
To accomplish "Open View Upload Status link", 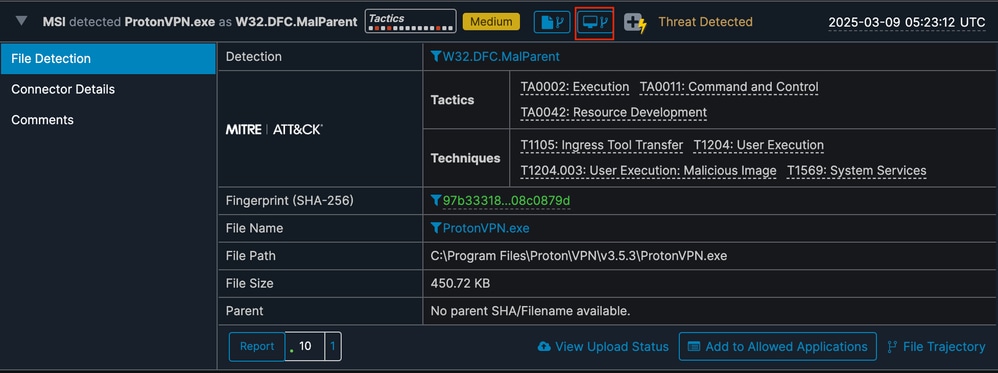I will click(x=612, y=347).
